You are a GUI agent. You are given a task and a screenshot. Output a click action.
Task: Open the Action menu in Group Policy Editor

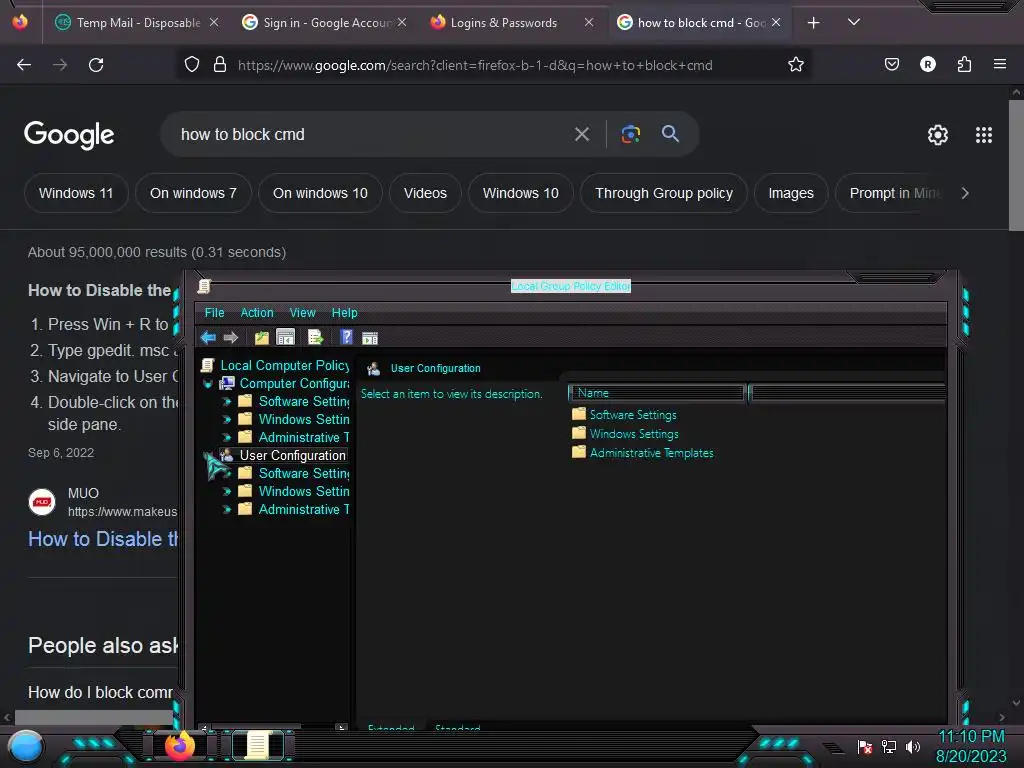(x=257, y=313)
